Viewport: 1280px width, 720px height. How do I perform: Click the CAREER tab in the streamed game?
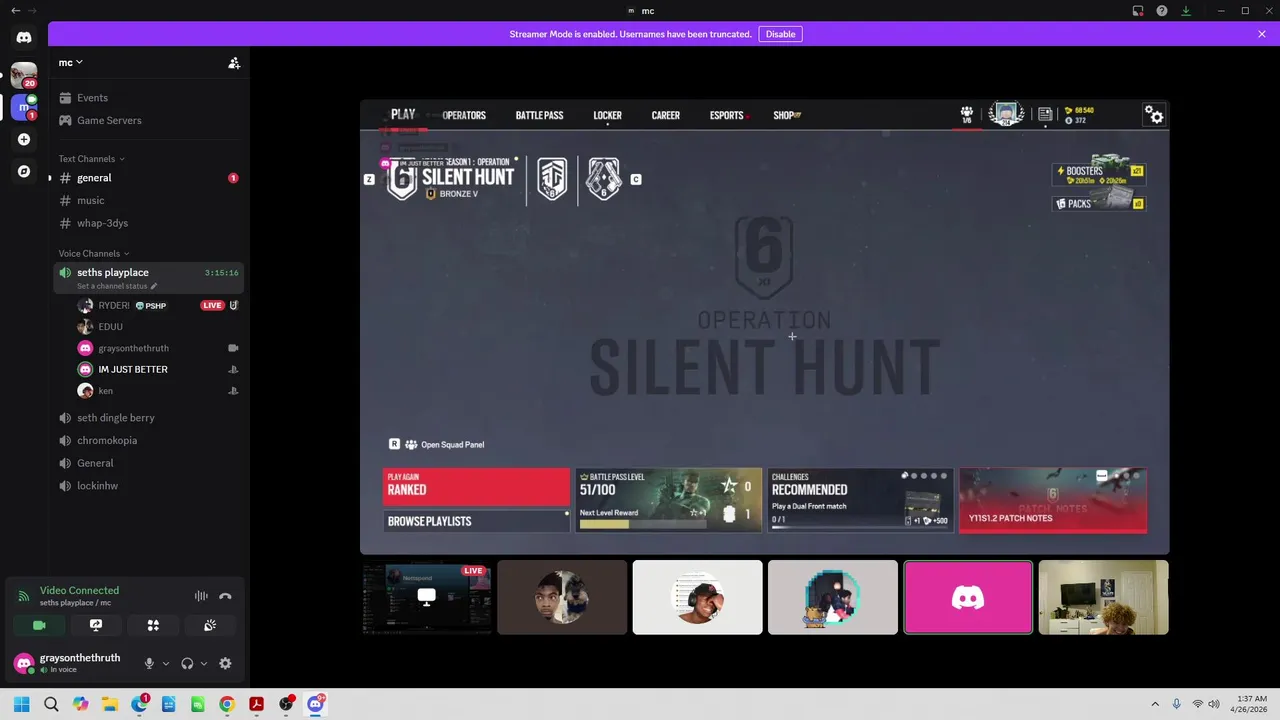pos(665,115)
